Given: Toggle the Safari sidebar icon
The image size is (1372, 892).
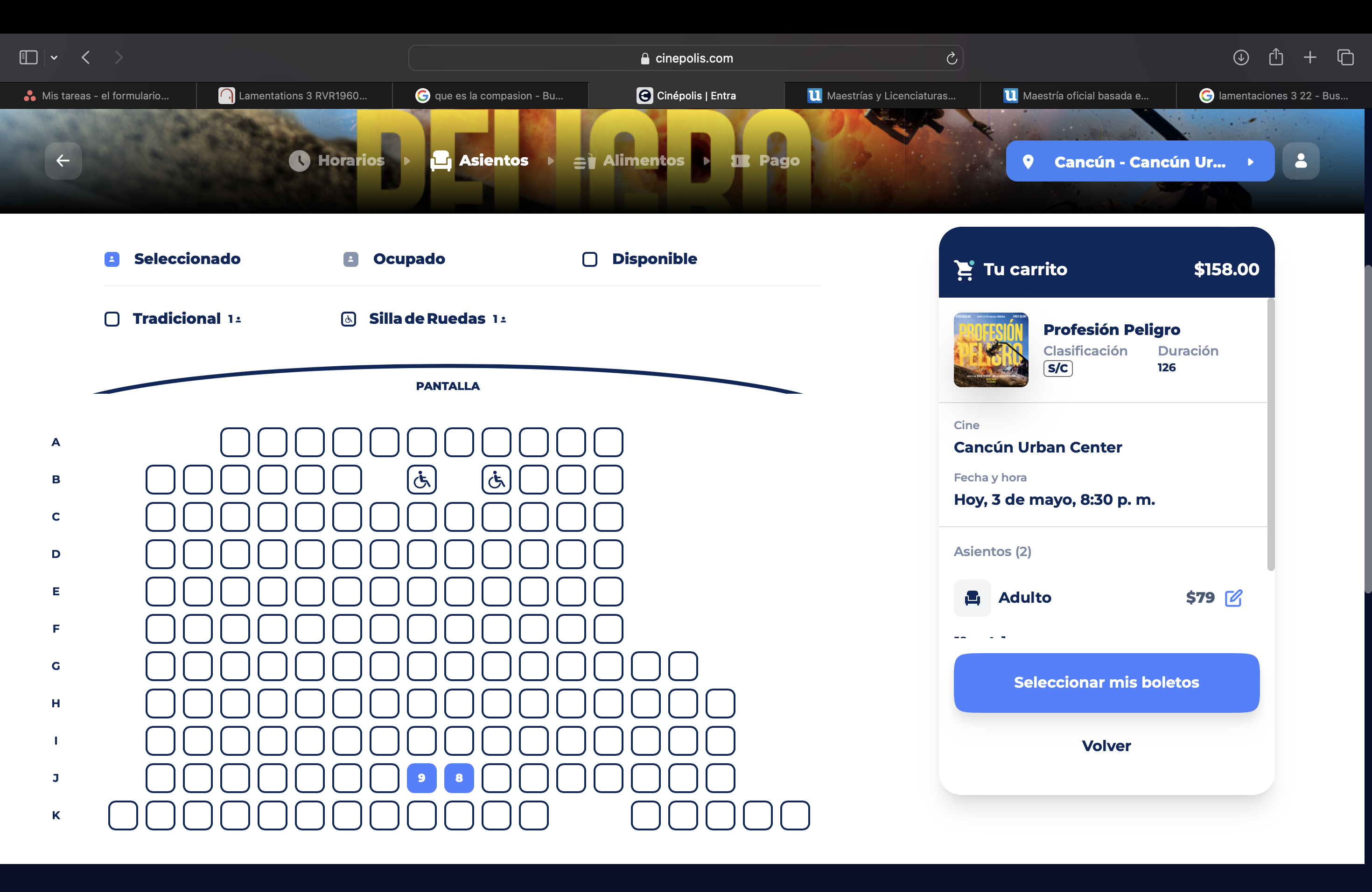Looking at the screenshot, I should (28, 58).
